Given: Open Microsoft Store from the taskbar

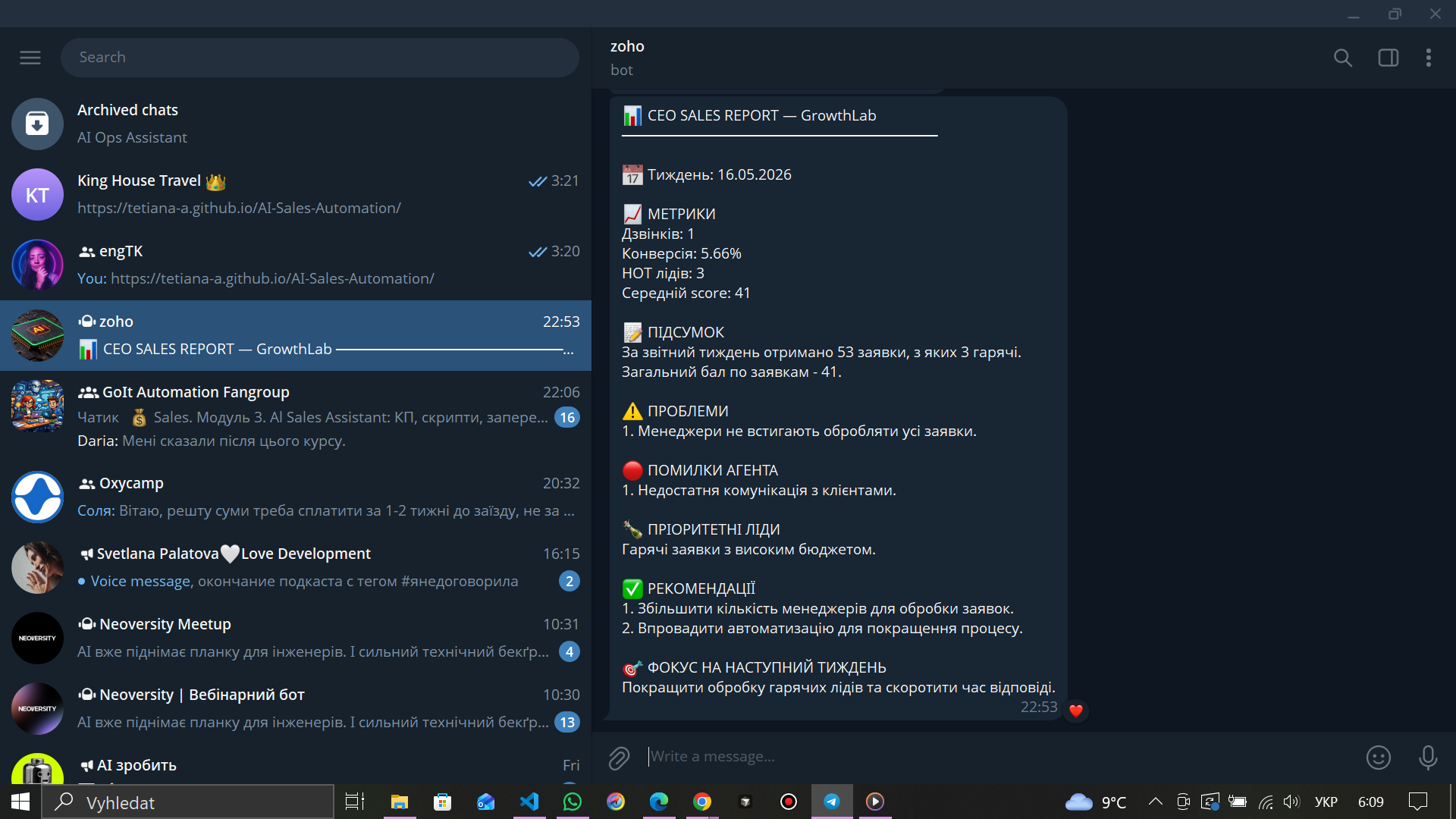Looking at the screenshot, I should click(442, 802).
